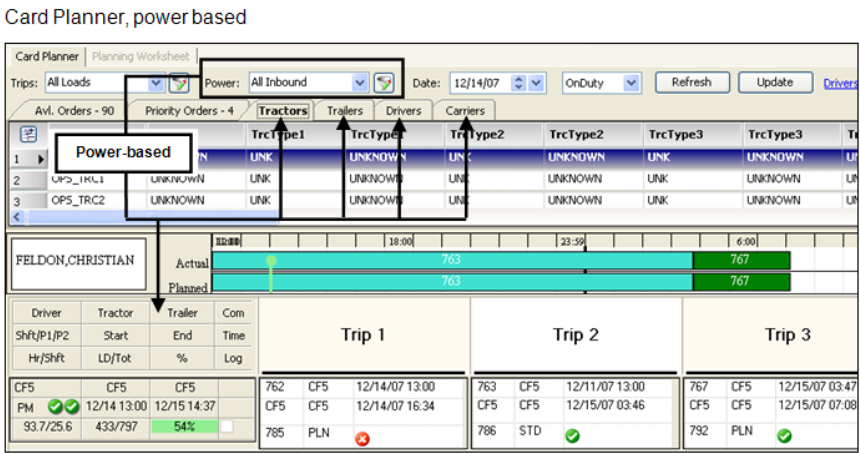
Task: Open the Date calendar dropdown arrow
Action: click(538, 83)
